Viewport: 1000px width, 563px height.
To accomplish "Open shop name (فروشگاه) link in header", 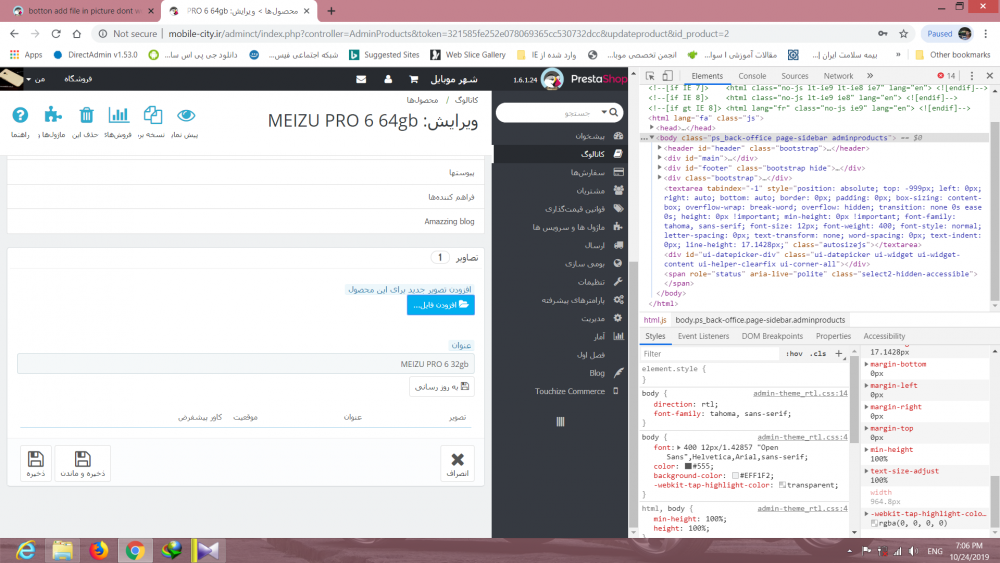I will pos(78,79).
